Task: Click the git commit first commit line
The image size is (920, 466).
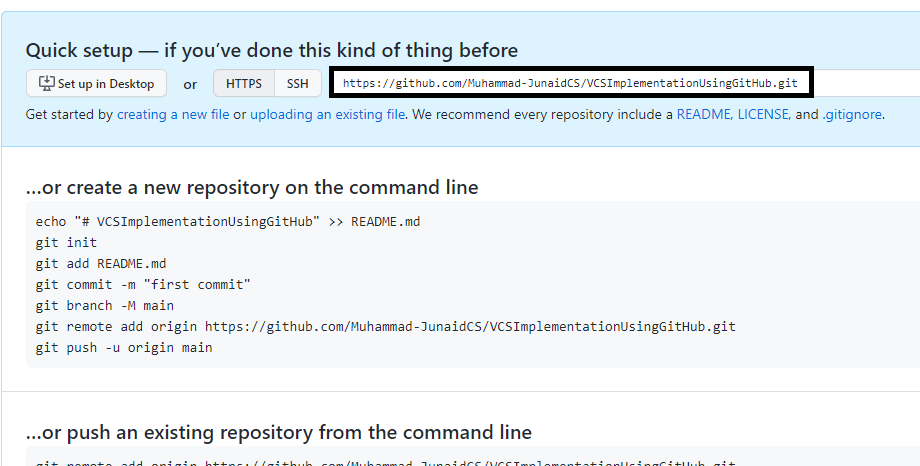Action: click(x=143, y=285)
